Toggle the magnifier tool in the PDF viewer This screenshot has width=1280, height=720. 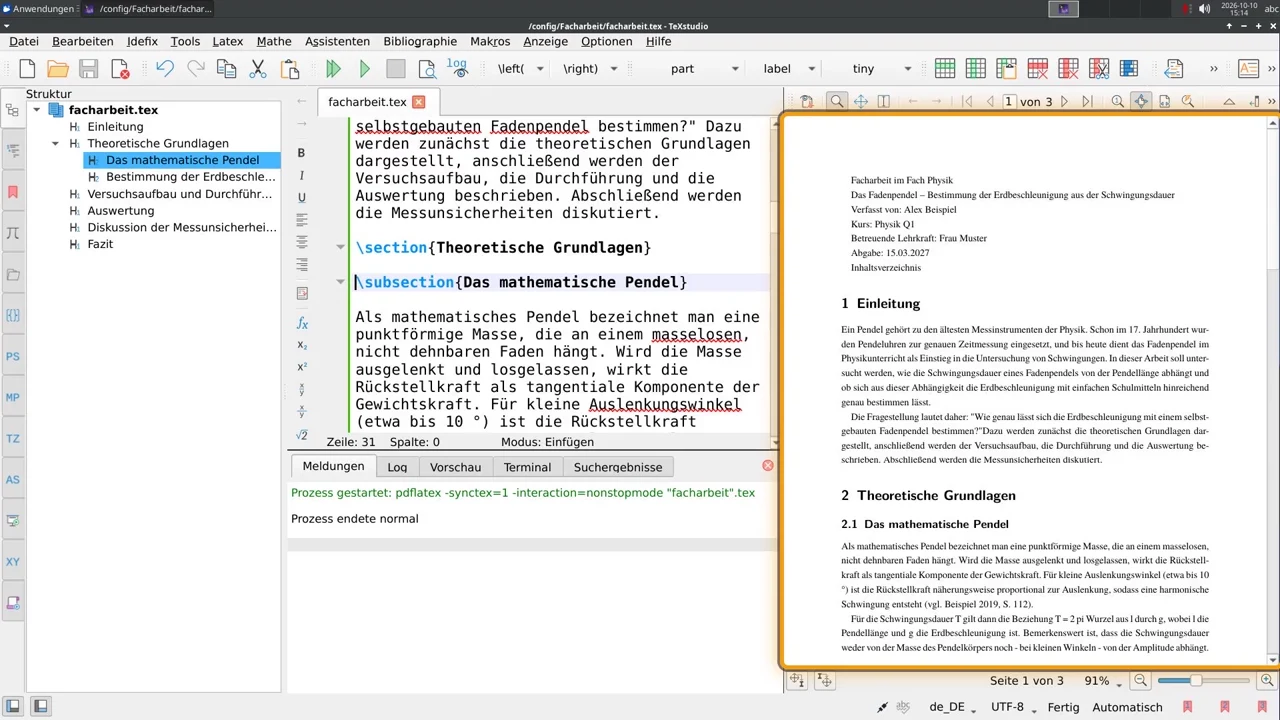click(x=837, y=101)
